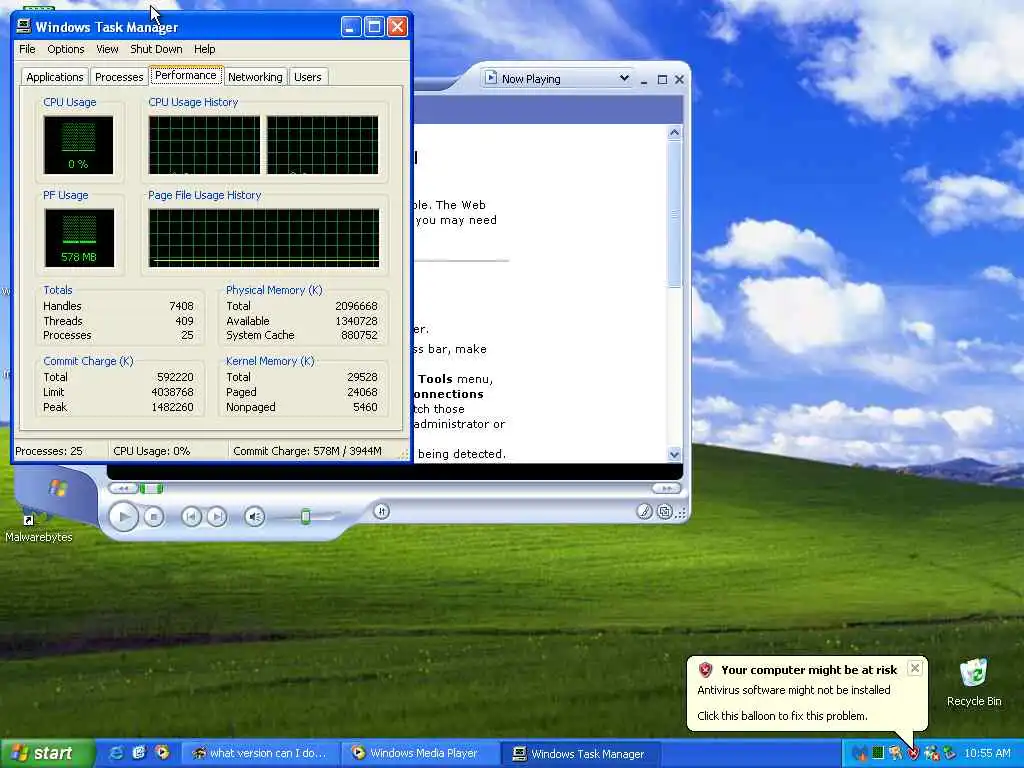Switch to the Networking tab
Image resolution: width=1024 pixels, height=768 pixels.
[x=255, y=77]
